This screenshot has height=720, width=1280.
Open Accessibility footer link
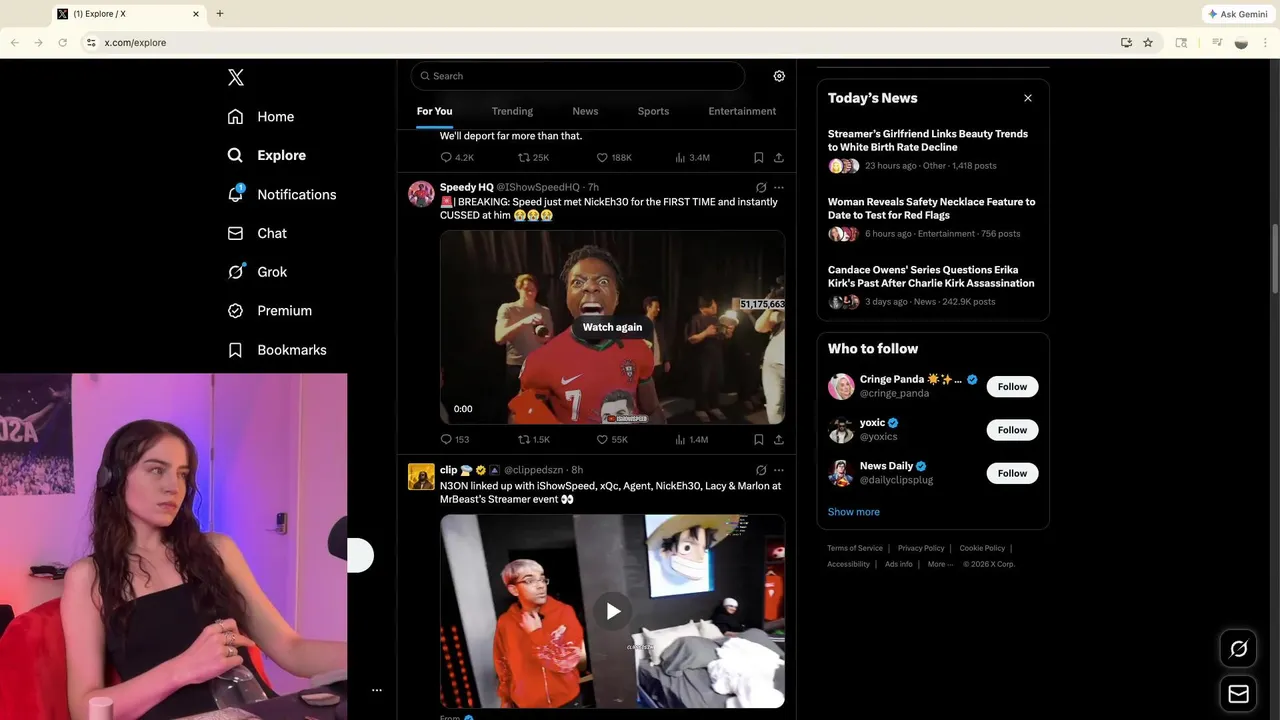tap(848, 564)
